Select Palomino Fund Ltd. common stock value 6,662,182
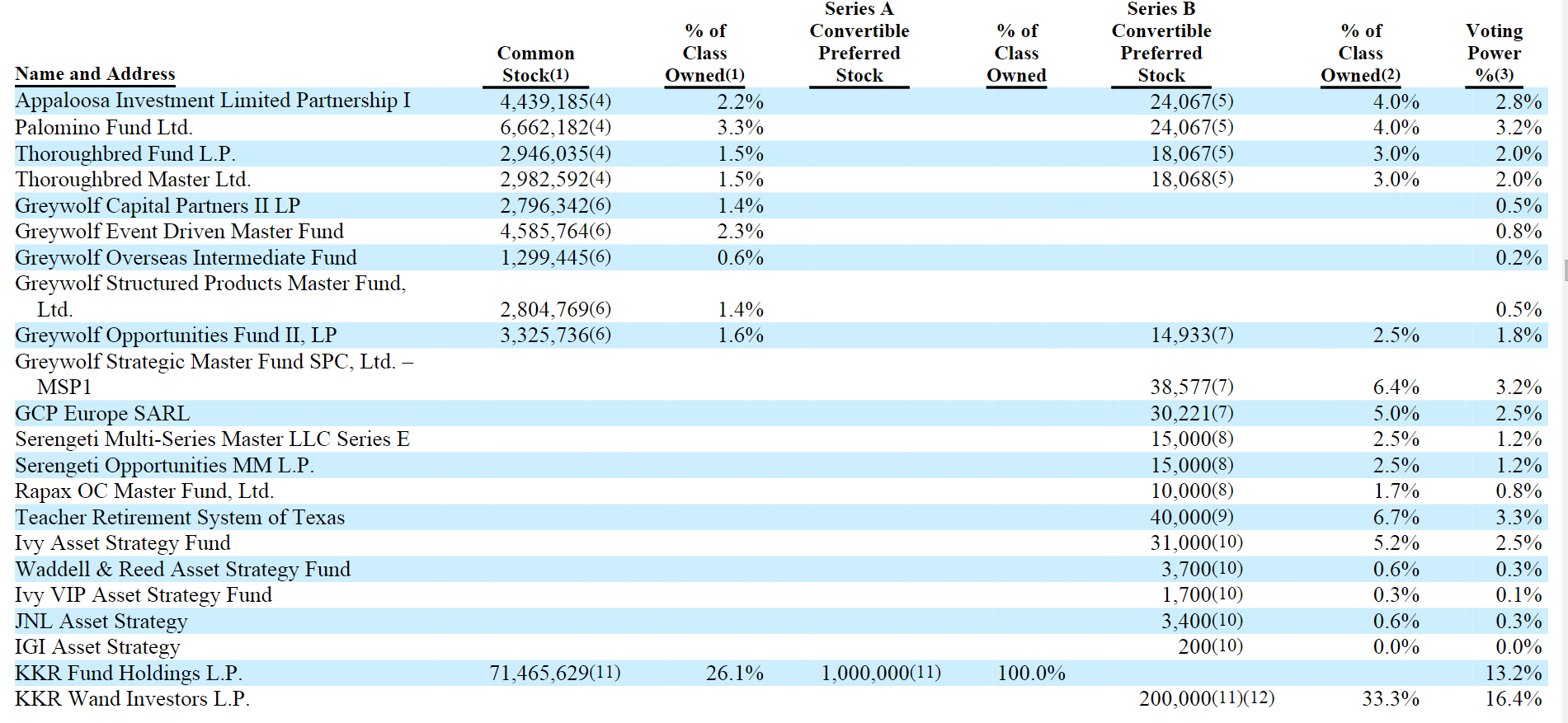Viewport: 1568px width, 723px height. tap(544, 128)
